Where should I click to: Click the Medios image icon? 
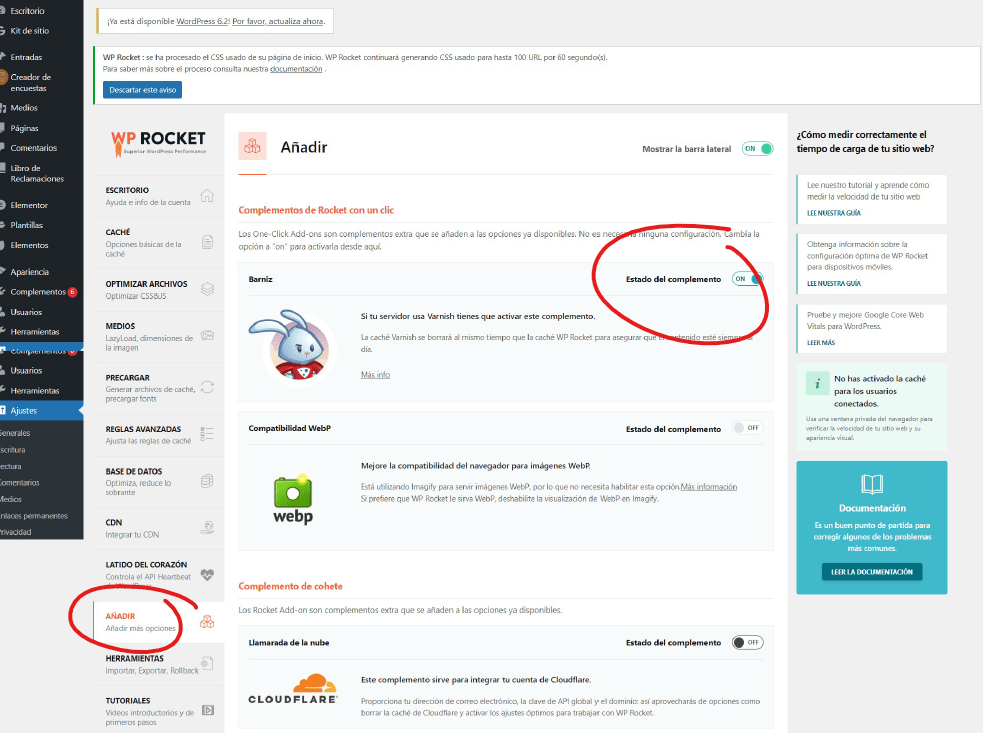click(208, 335)
